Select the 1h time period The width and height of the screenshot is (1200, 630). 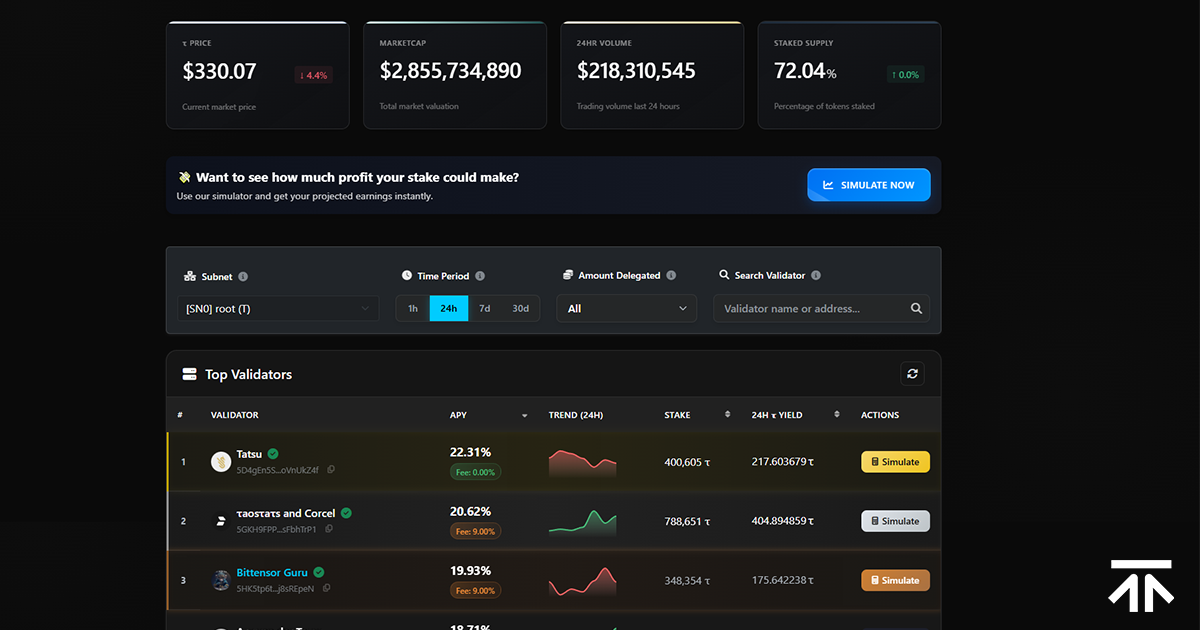pos(413,309)
